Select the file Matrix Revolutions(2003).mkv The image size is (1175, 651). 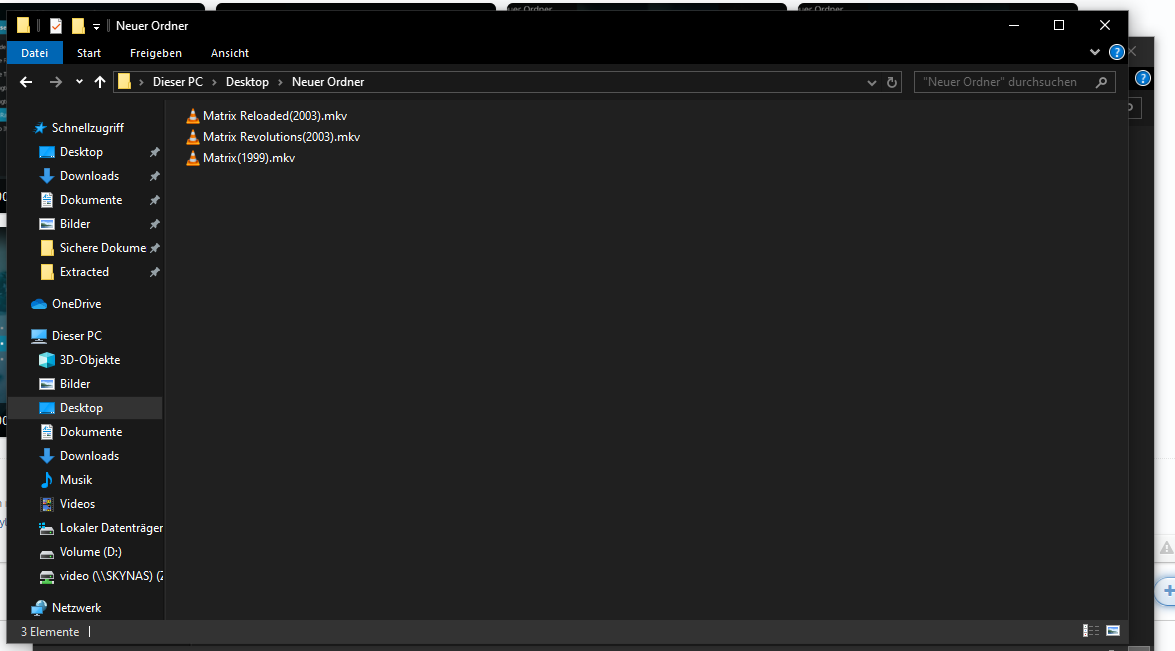281,137
